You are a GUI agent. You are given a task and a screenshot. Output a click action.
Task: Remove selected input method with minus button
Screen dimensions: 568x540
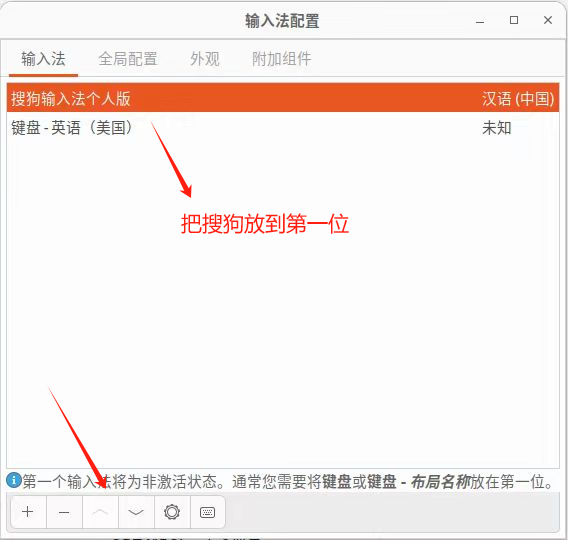[x=64, y=512]
